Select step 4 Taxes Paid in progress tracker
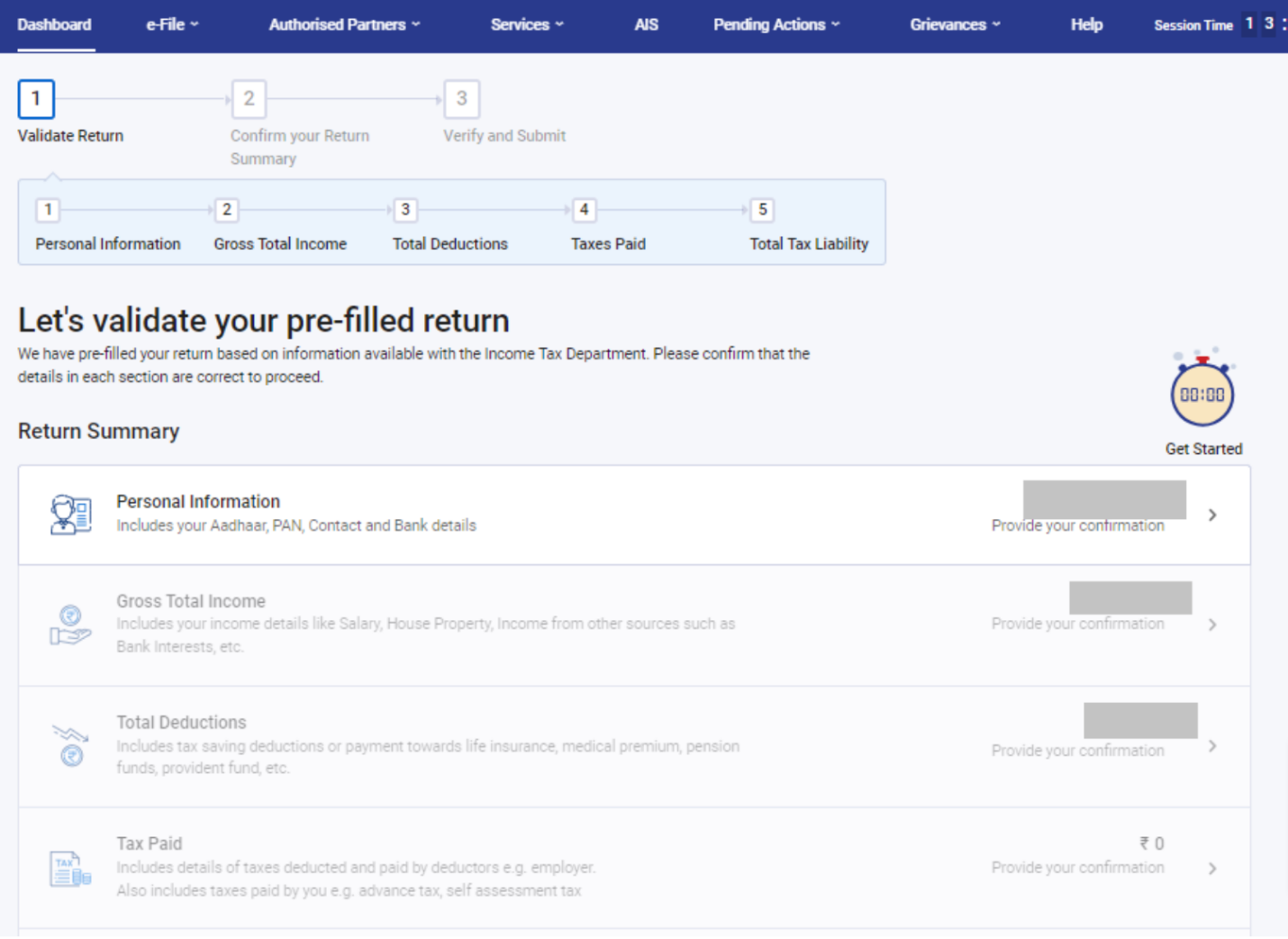Screen dimensions: 1288x939 [x=584, y=209]
